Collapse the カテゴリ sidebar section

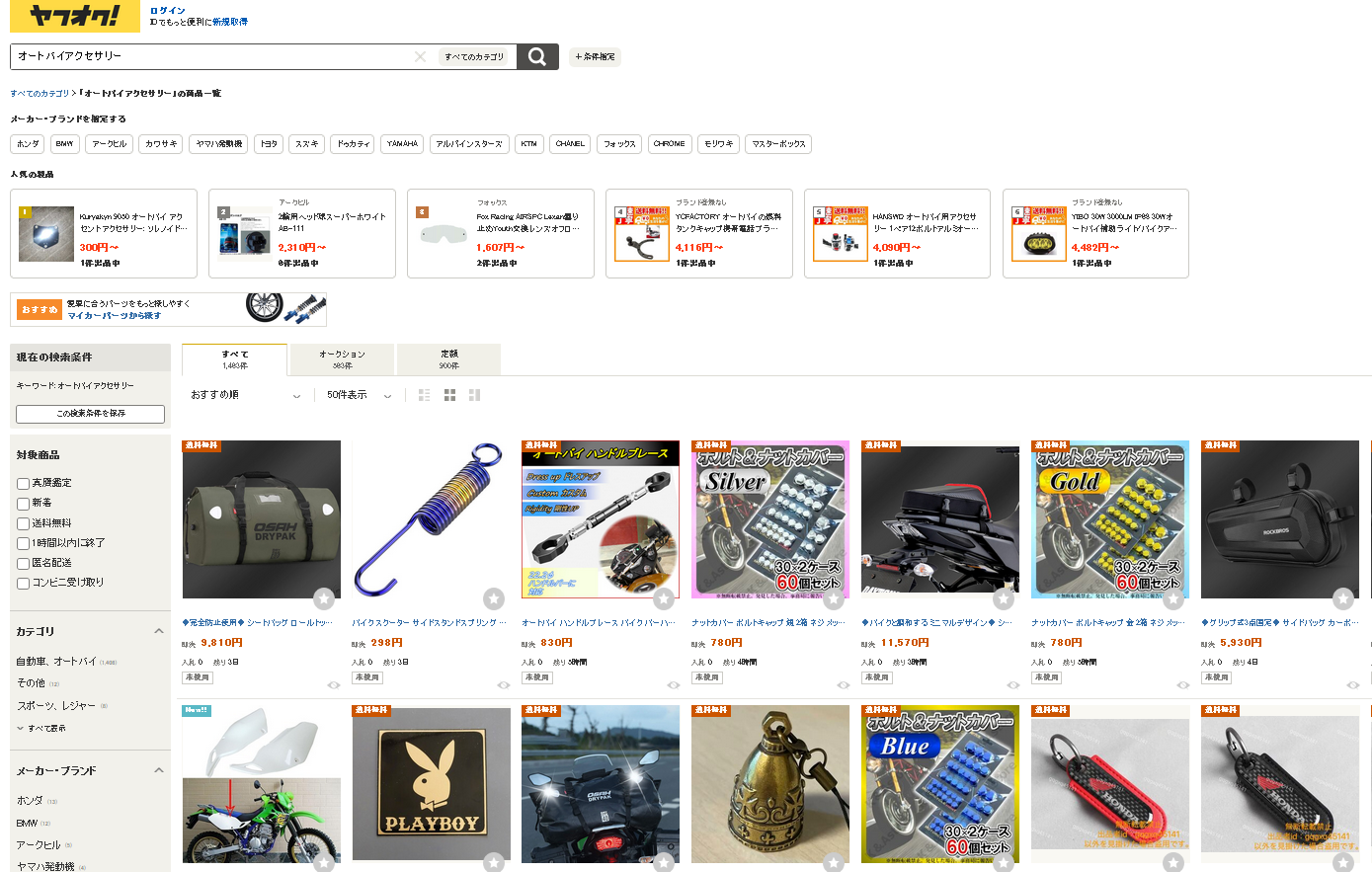159,631
